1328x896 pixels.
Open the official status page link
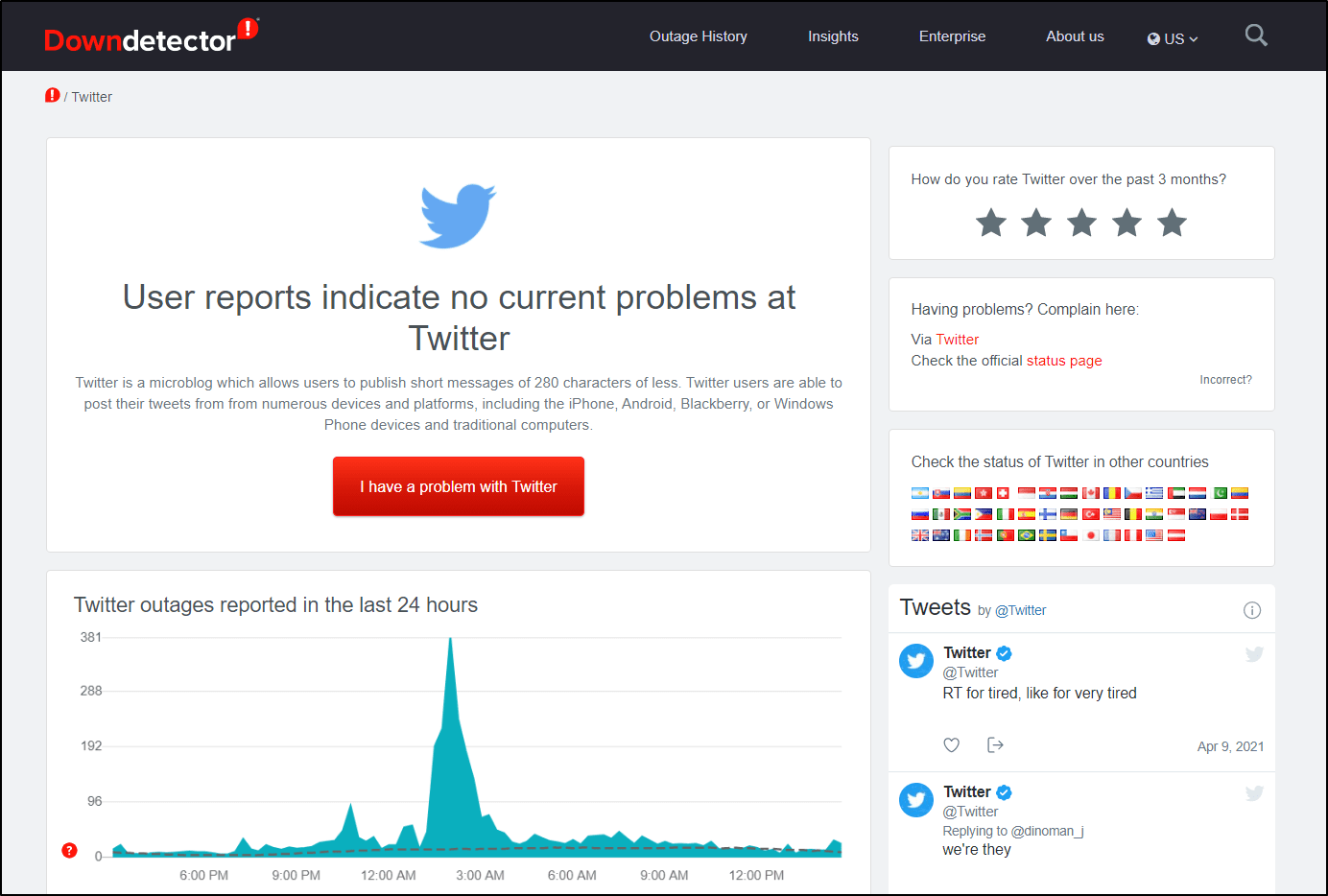click(1064, 361)
